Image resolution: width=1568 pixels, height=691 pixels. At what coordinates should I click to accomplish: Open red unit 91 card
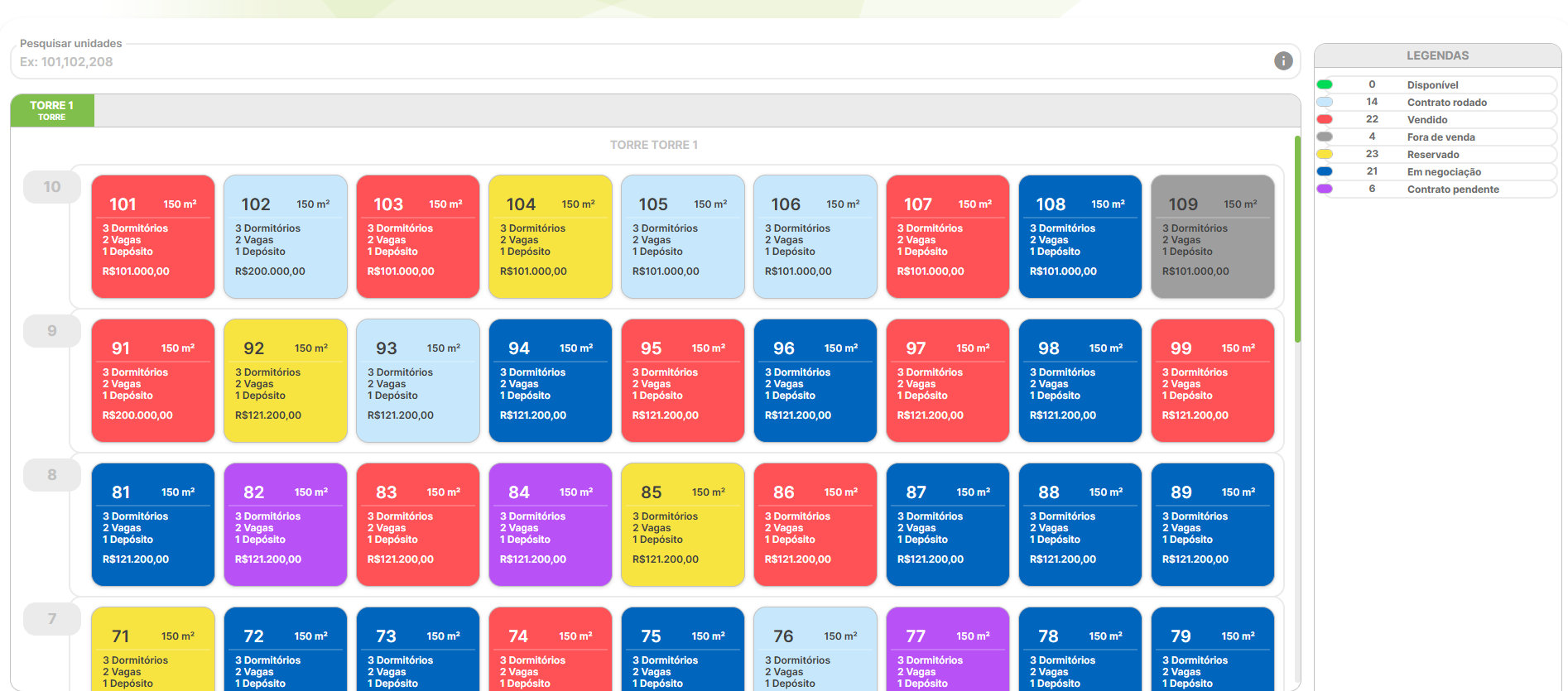(x=153, y=381)
